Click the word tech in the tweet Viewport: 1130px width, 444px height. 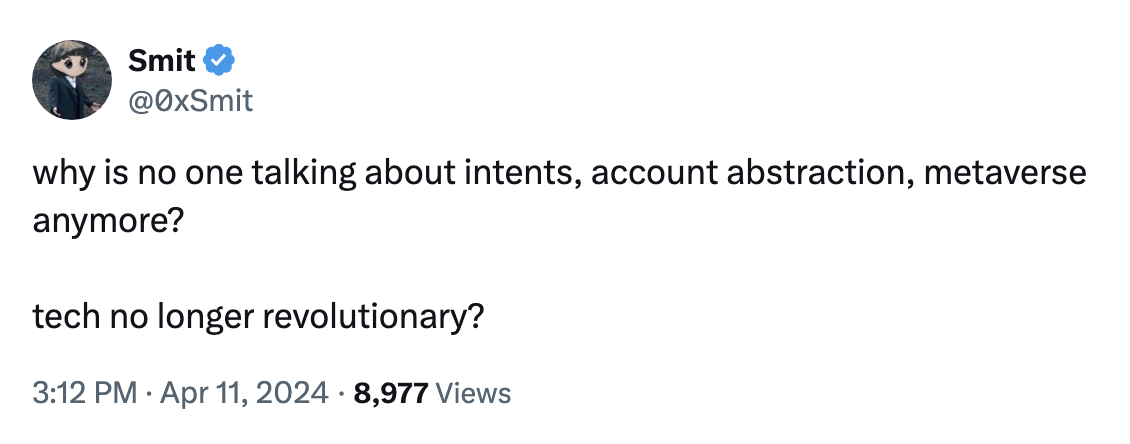66,317
